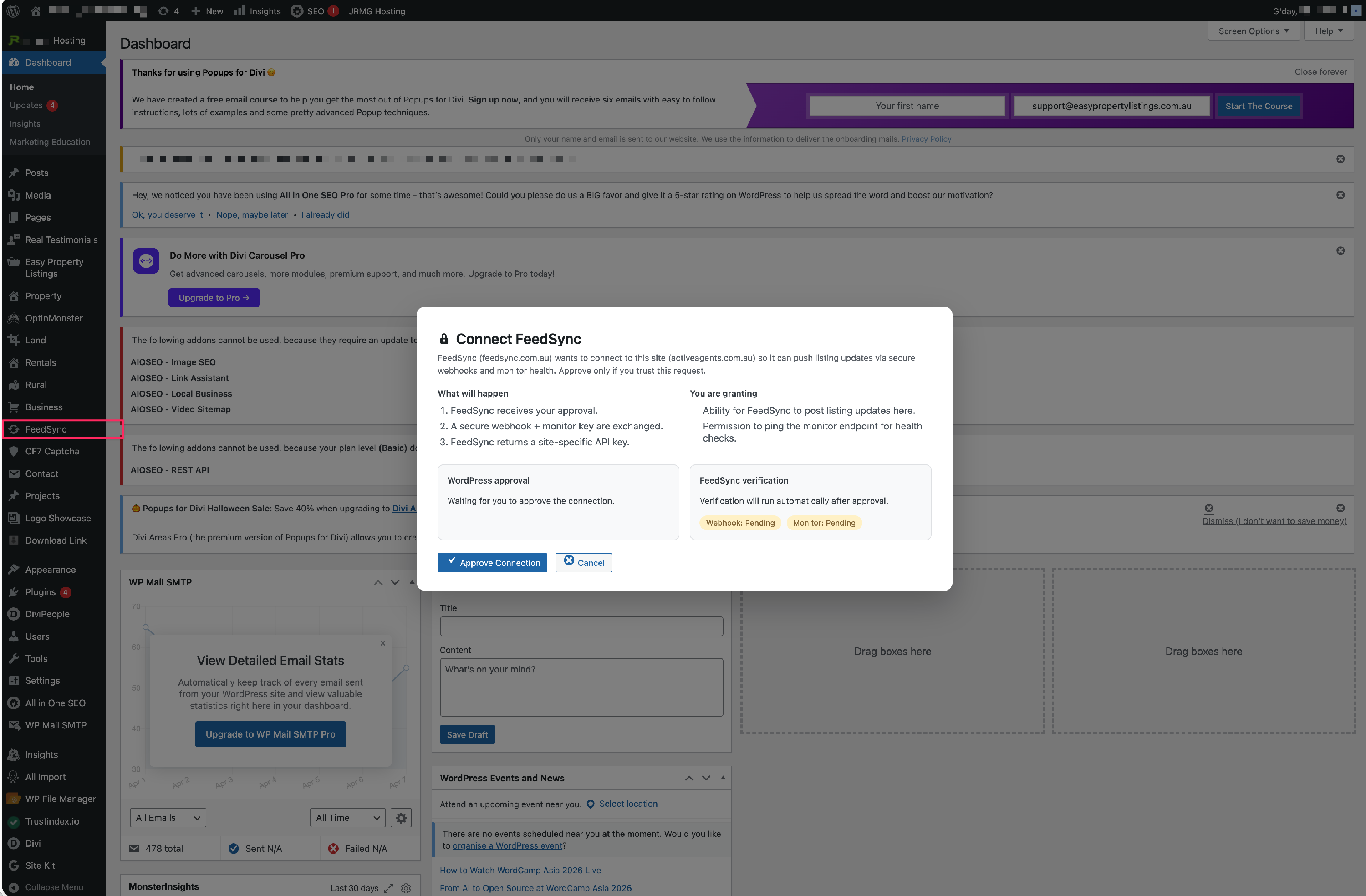Click the updates refresh icon in admin bar

pos(163,11)
